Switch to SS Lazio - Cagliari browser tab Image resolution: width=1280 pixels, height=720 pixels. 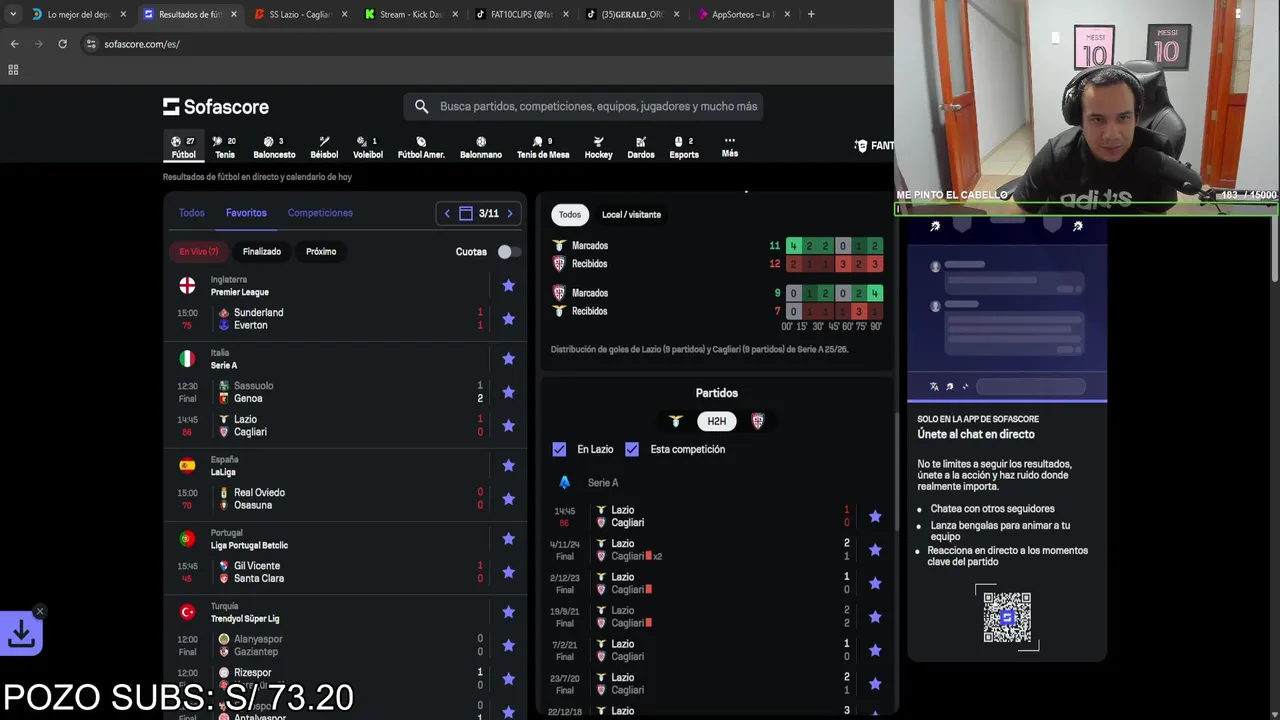[x=299, y=14]
